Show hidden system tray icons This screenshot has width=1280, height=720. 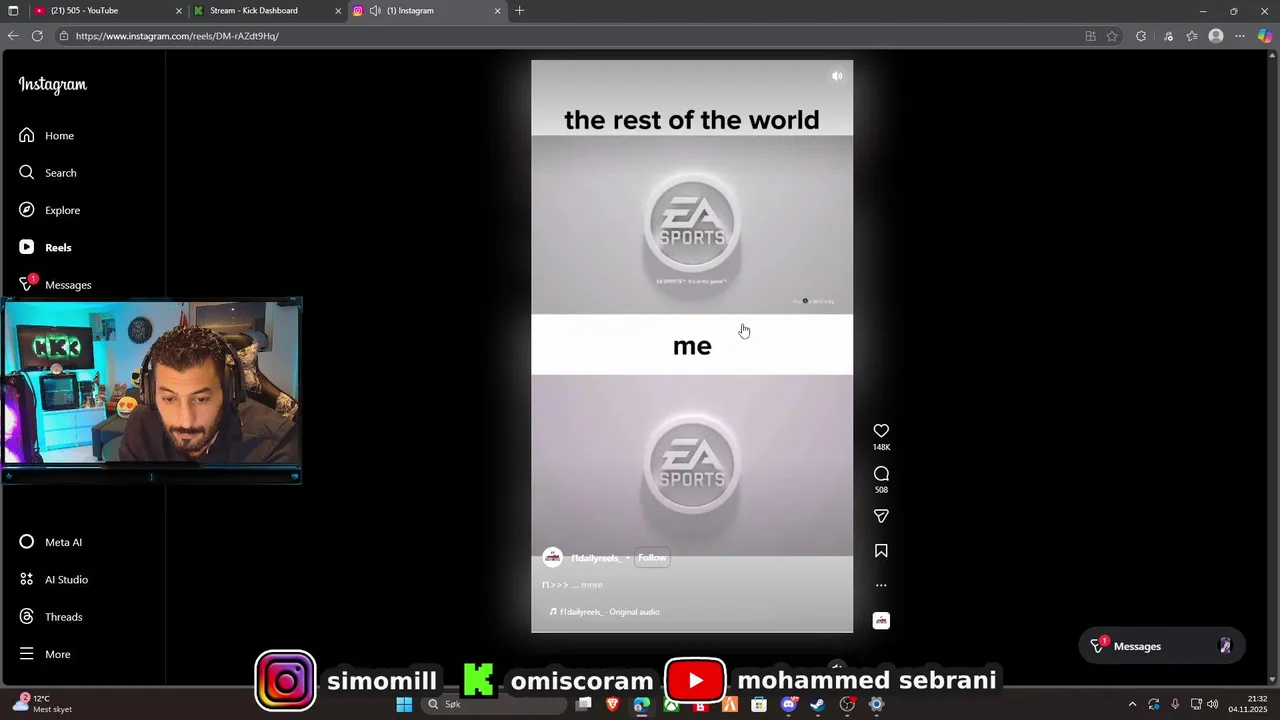(x=1132, y=704)
